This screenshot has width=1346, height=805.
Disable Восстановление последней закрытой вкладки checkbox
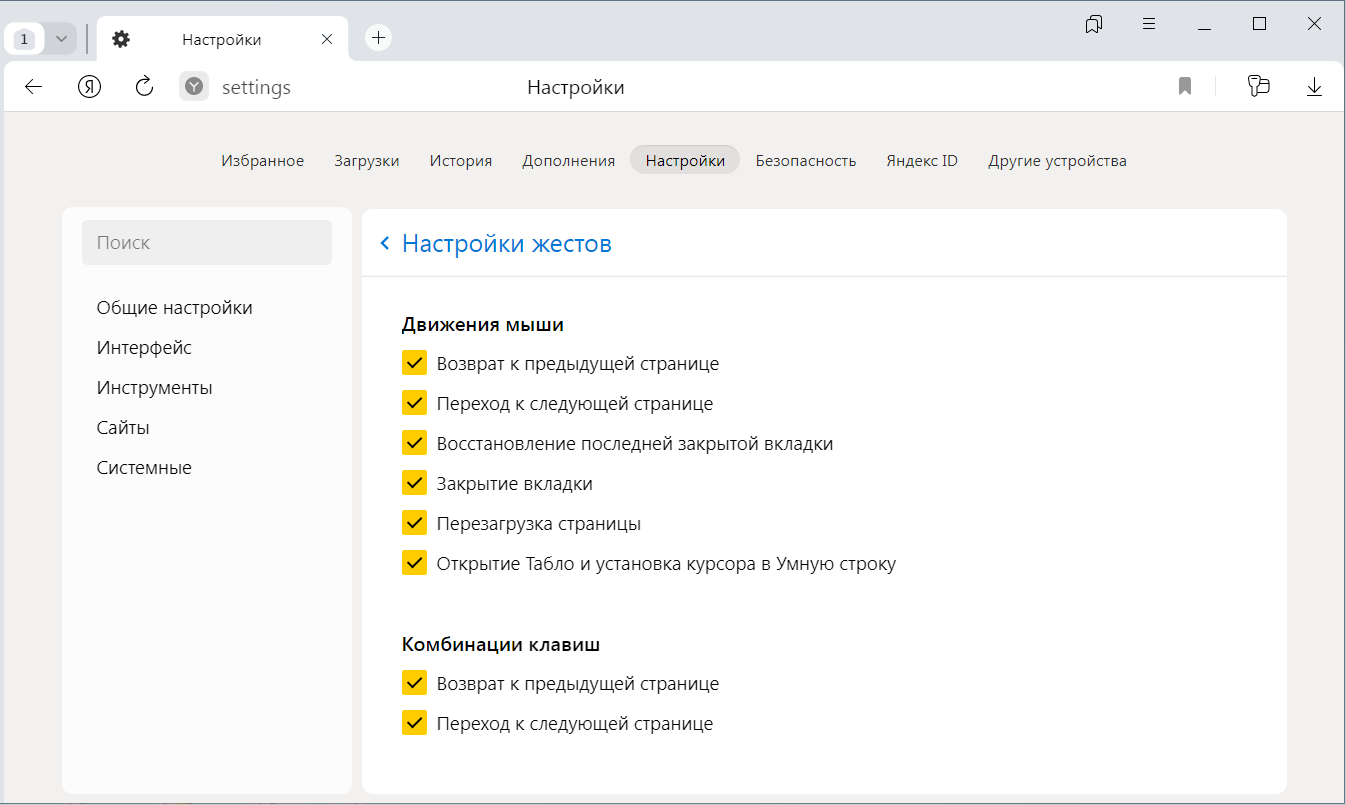tap(414, 443)
